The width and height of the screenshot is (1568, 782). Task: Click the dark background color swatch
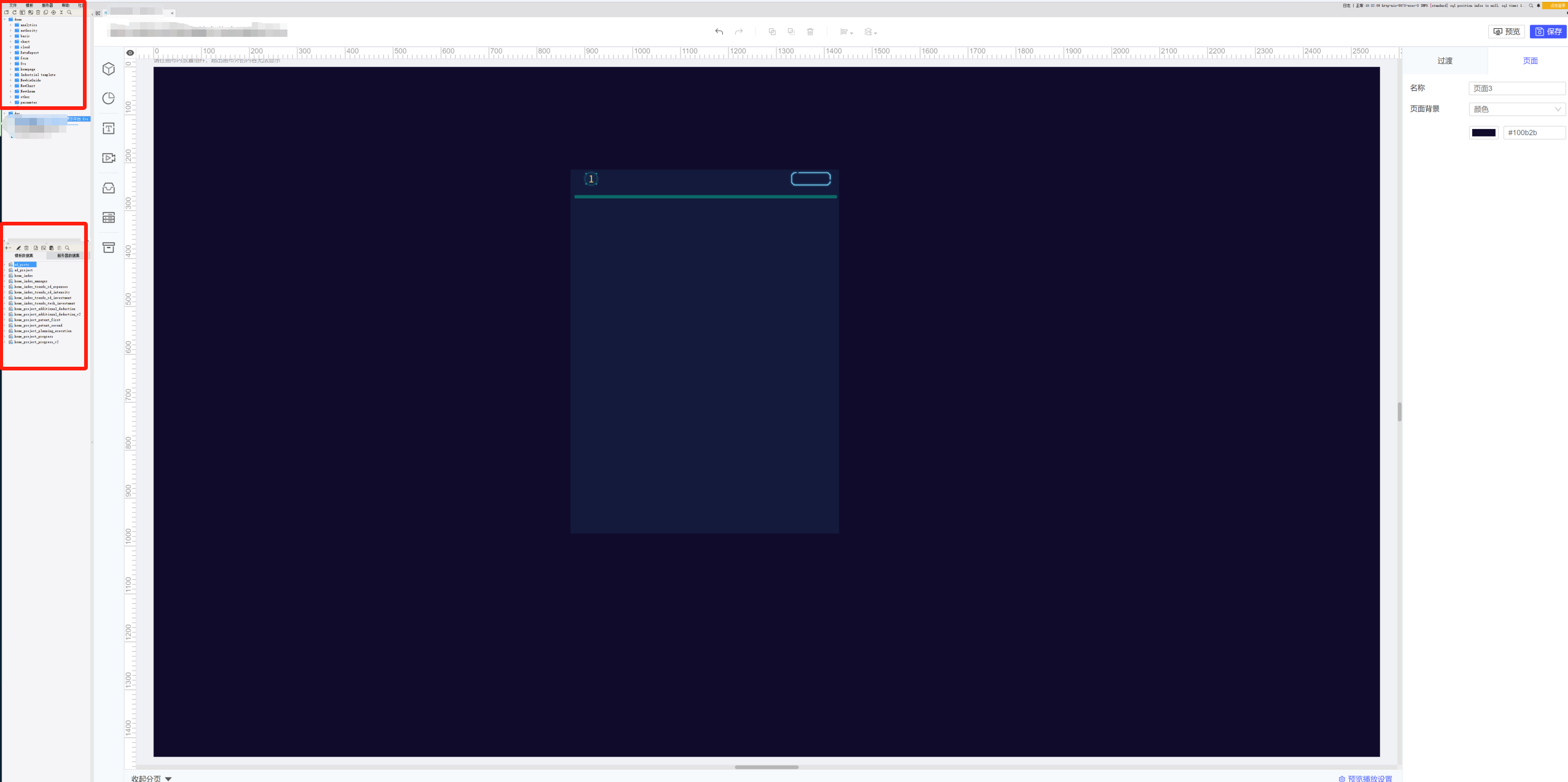point(1483,133)
